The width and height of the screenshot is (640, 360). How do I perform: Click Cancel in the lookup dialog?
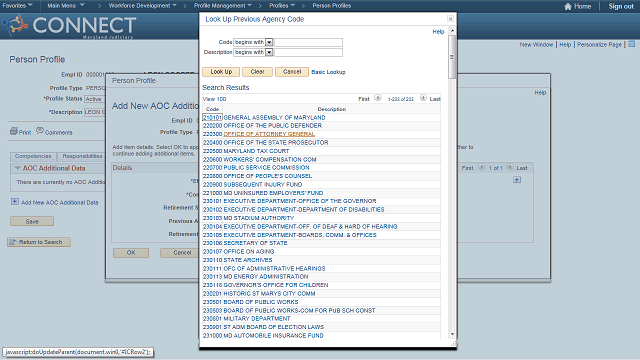(292, 72)
